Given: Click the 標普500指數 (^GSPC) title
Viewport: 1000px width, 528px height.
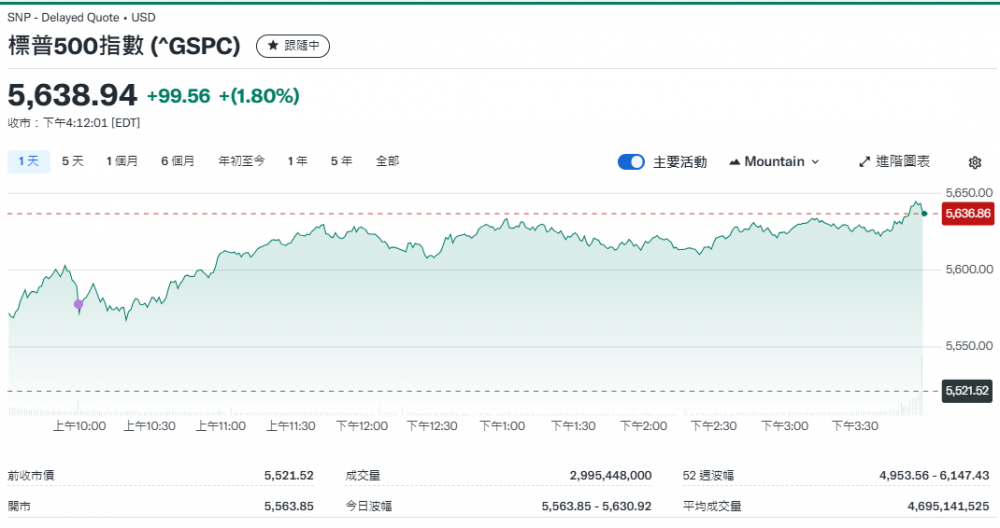Looking at the screenshot, I should (x=125, y=46).
